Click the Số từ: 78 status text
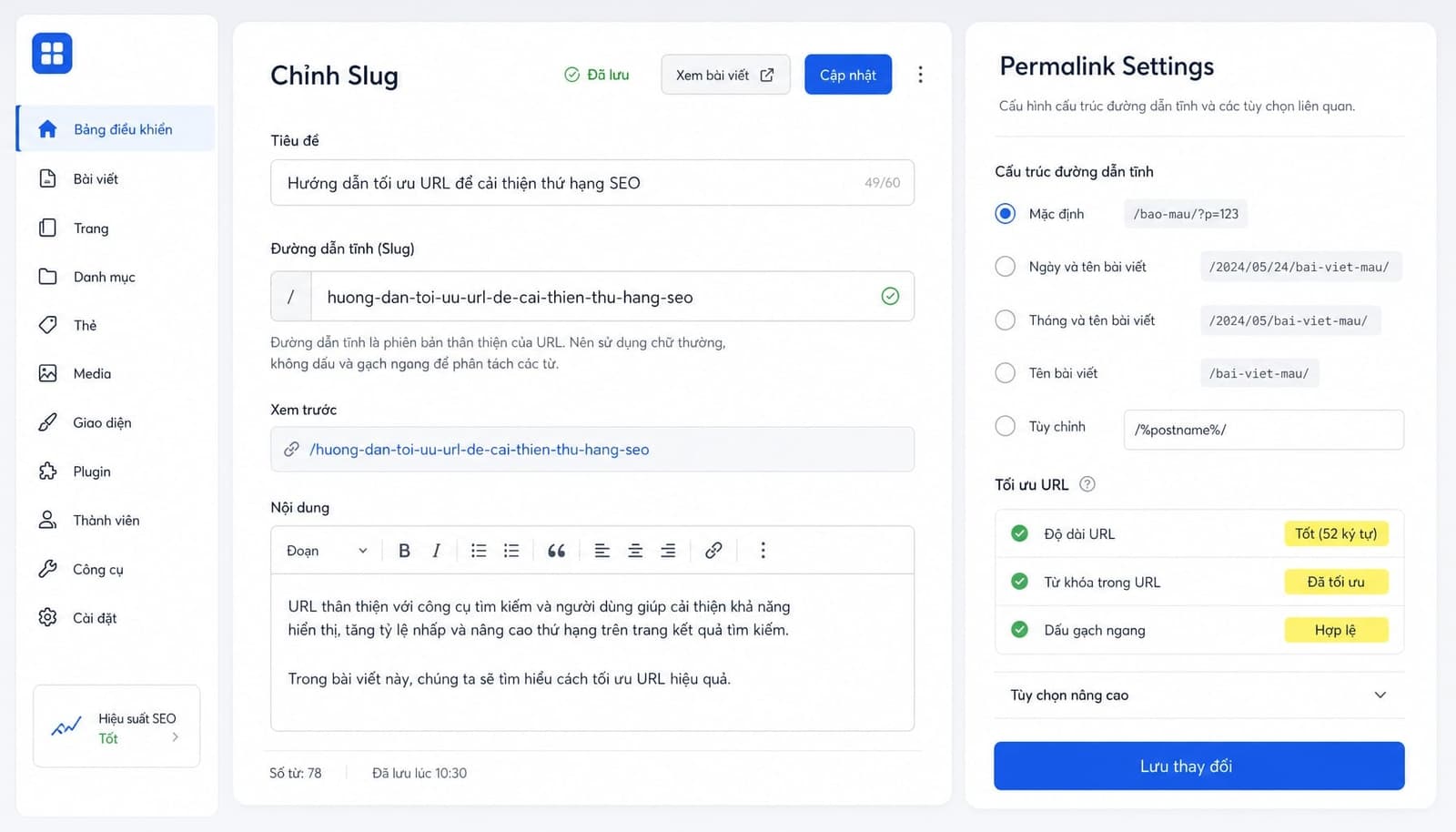Viewport: 1456px width, 832px height. coord(295,773)
